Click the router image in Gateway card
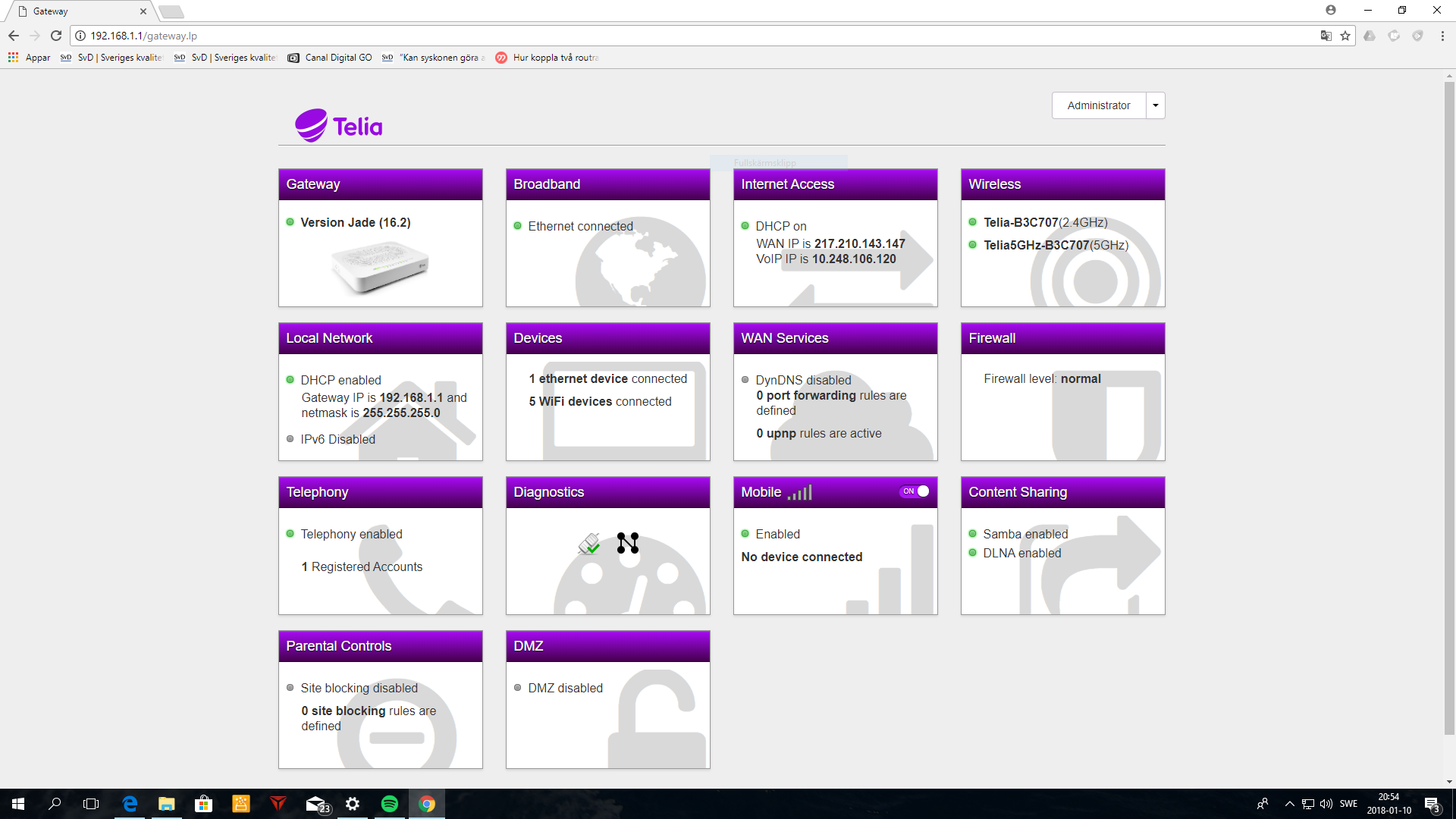This screenshot has width=1456, height=819. pos(380,267)
